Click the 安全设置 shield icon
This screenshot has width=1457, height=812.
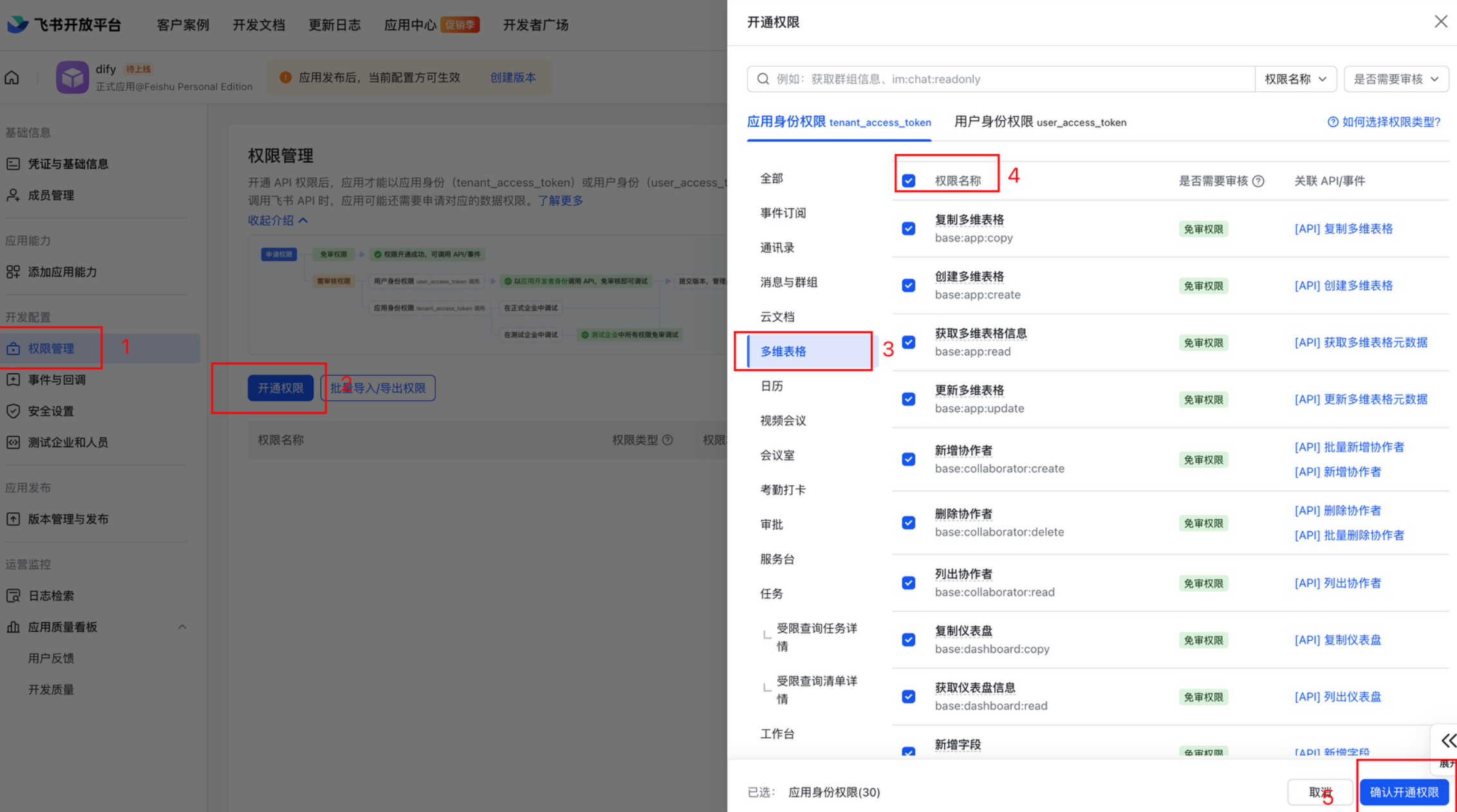(x=13, y=411)
